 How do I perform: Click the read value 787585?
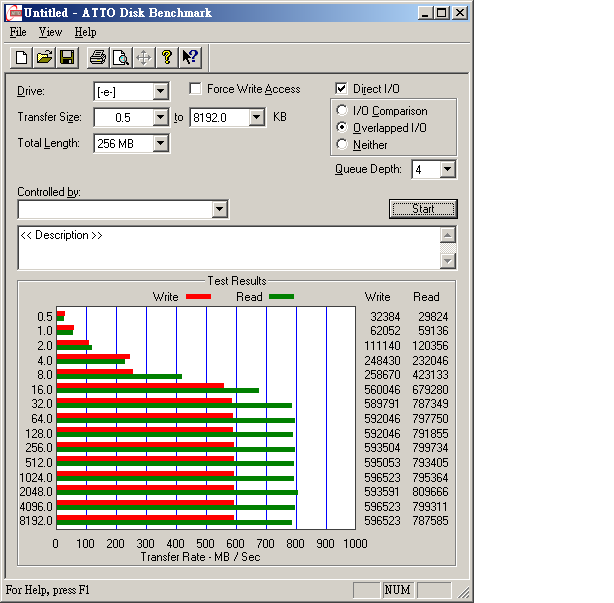(x=430, y=520)
